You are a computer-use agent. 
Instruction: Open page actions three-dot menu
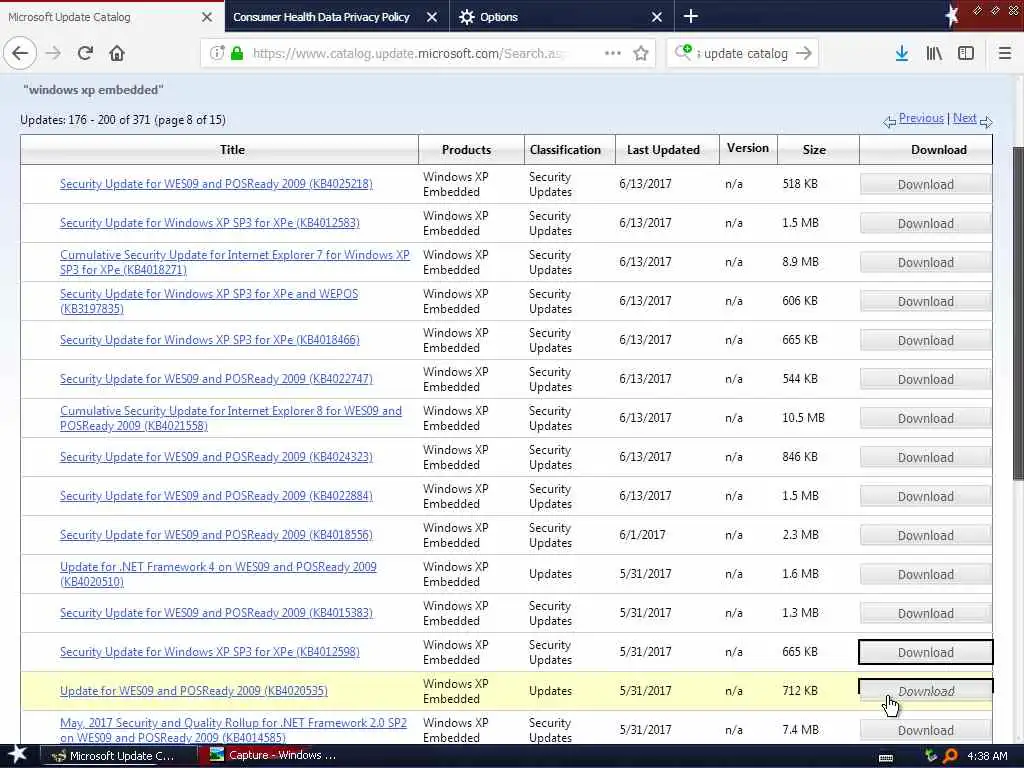pyautogui.click(x=613, y=54)
